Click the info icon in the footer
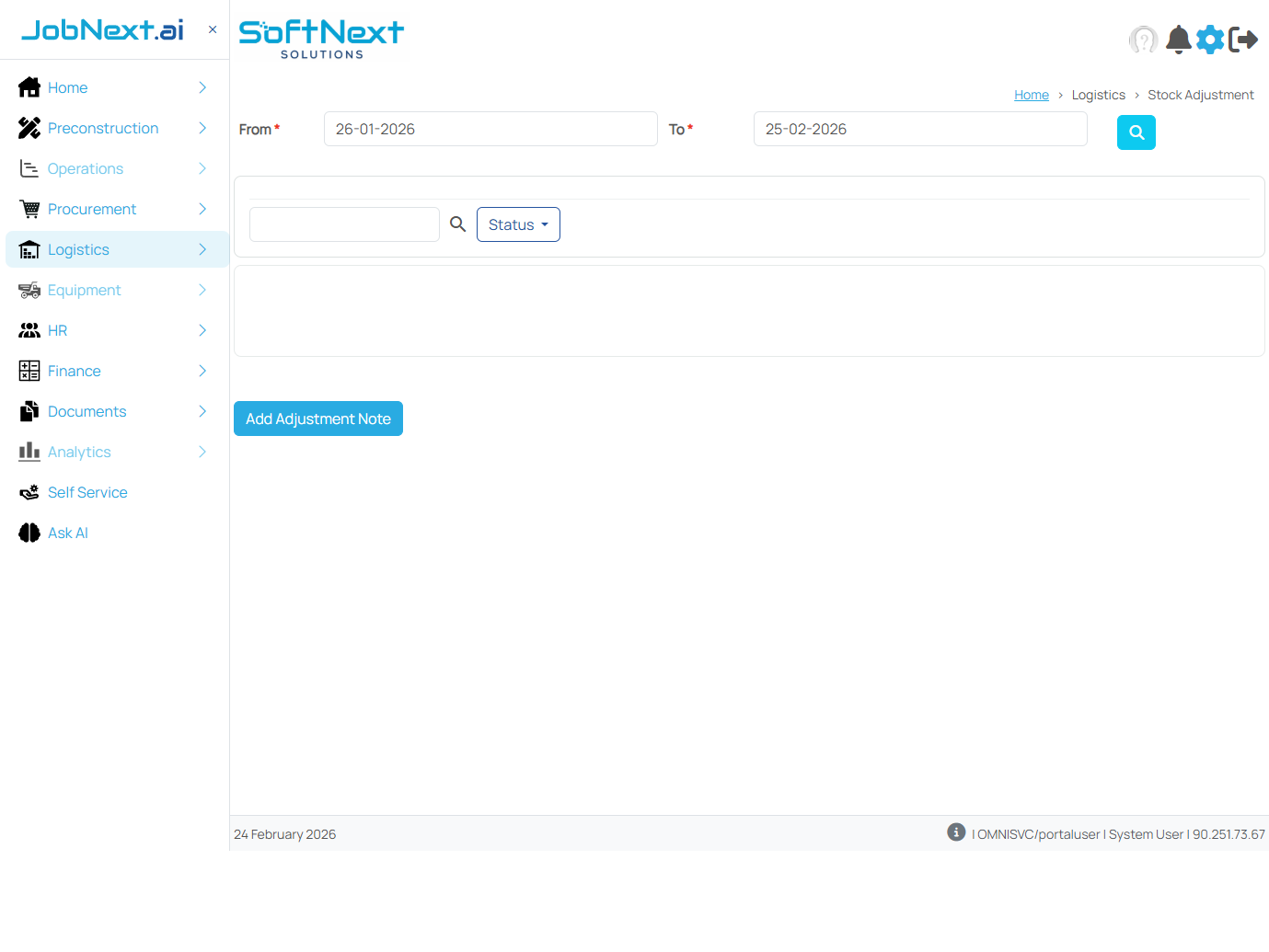 tap(956, 832)
